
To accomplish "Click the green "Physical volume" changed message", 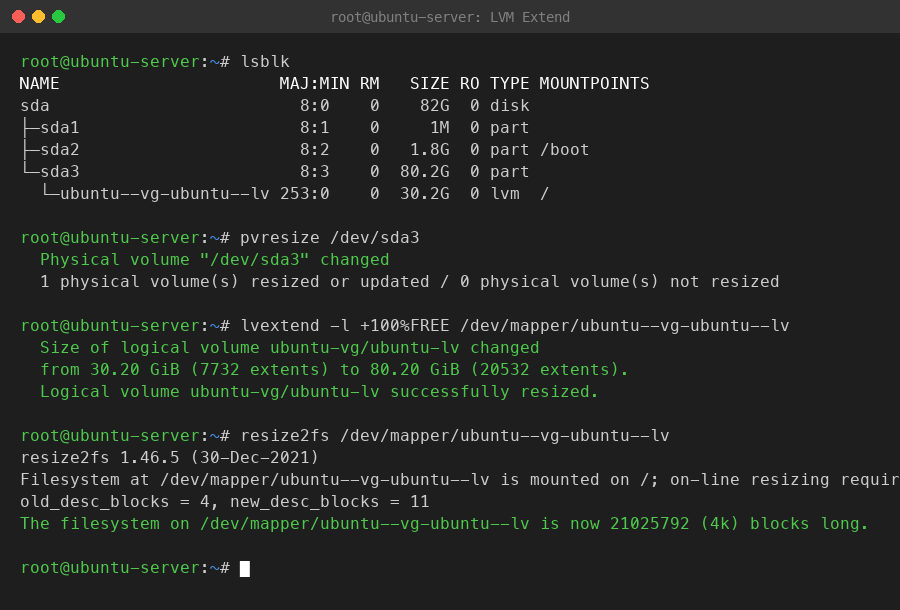I will point(214,260).
